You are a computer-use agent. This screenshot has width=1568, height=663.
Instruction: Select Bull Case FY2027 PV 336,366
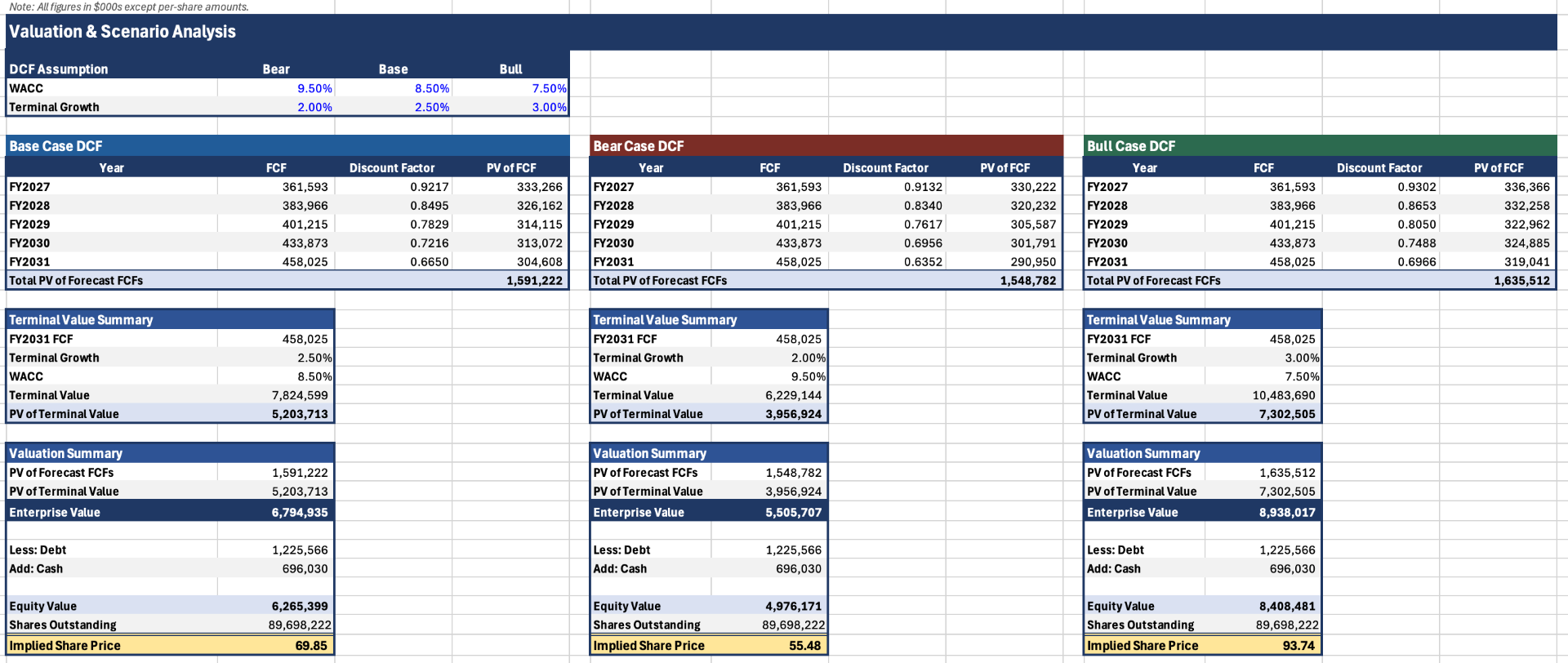tap(1527, 187)
